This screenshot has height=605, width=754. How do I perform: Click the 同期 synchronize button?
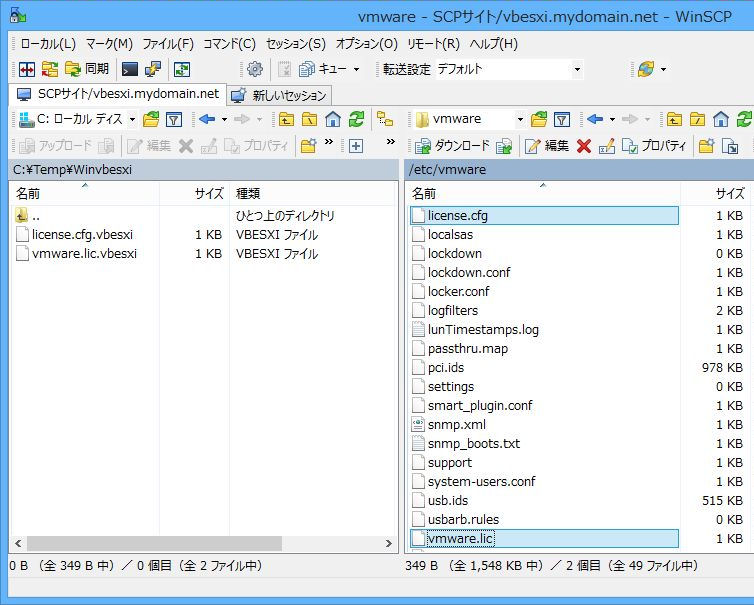pyautogui.click(x=87, y=69)
